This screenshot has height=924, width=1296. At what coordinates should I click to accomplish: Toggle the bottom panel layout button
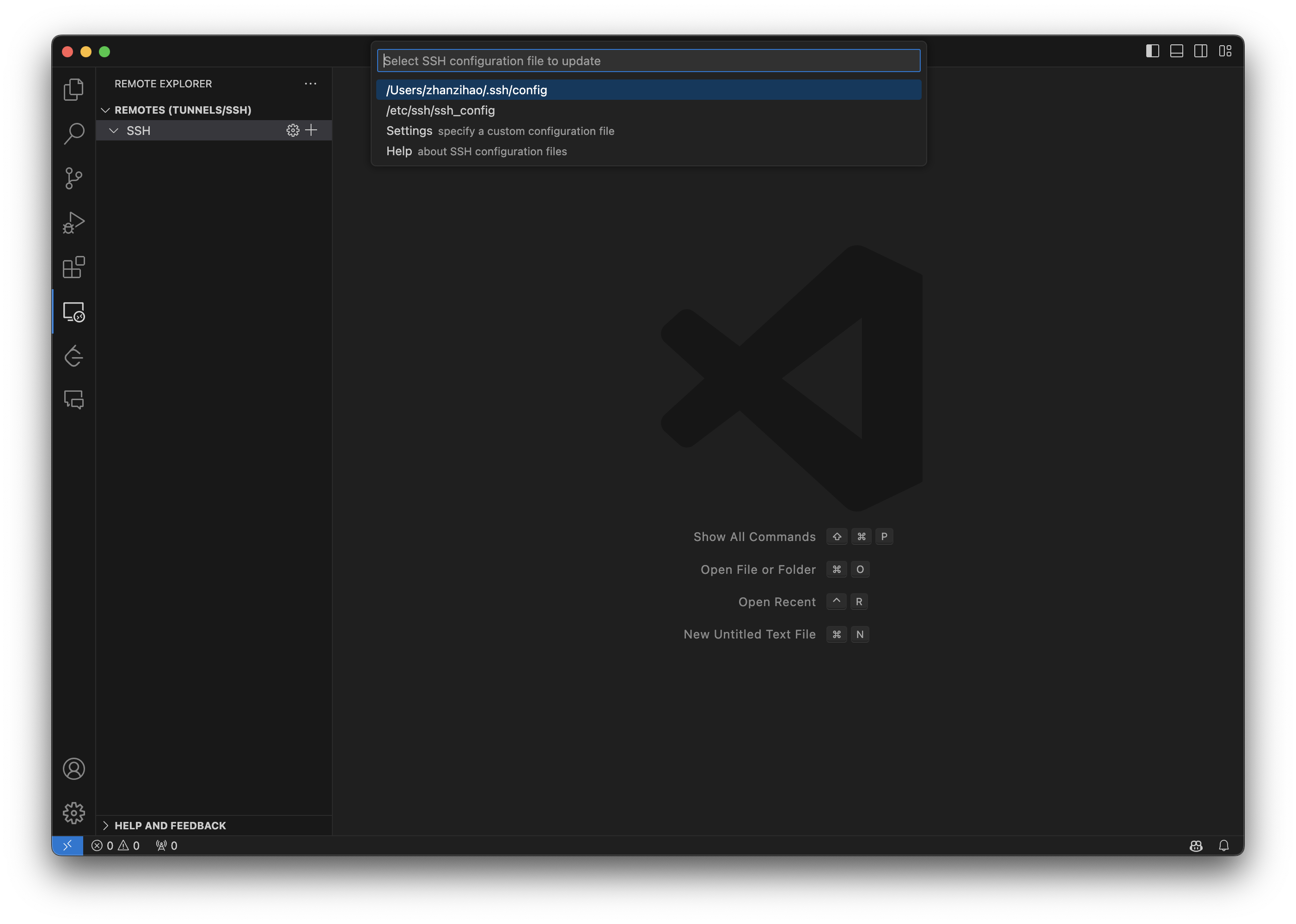[1176, 51]
